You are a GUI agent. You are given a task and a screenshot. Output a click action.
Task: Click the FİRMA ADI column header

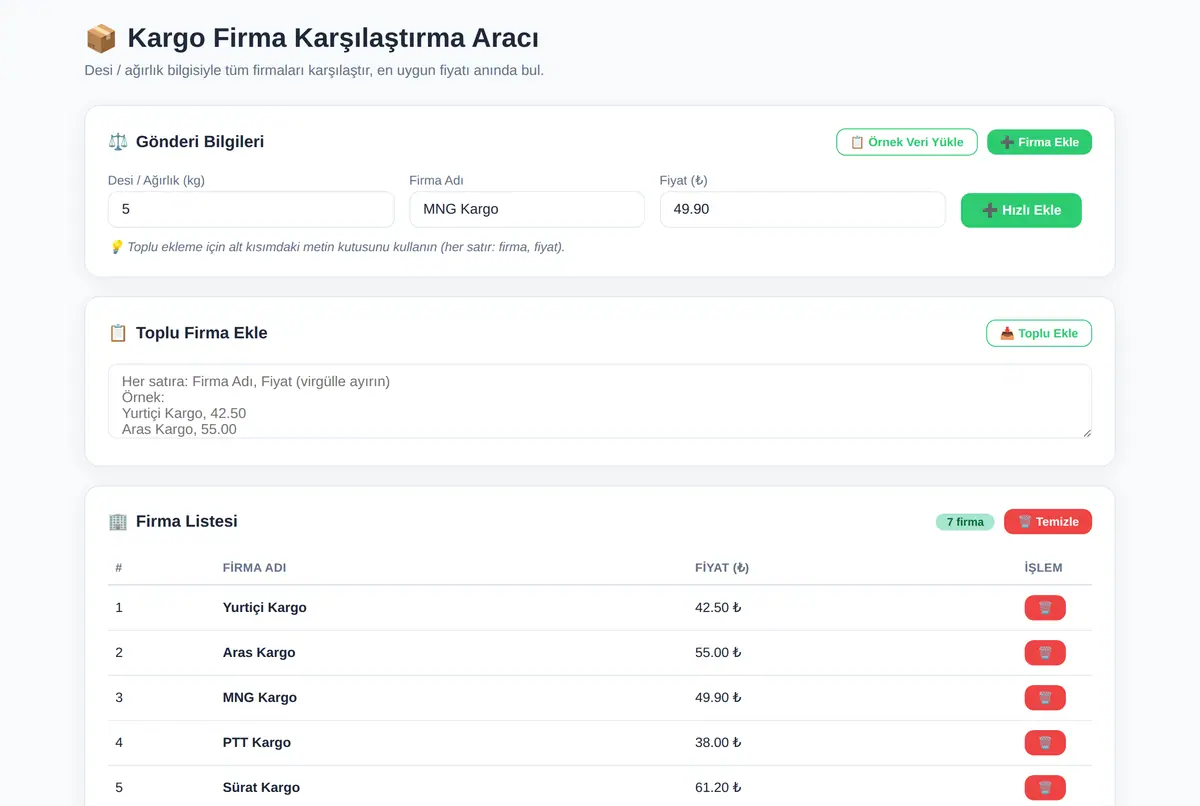254,568
